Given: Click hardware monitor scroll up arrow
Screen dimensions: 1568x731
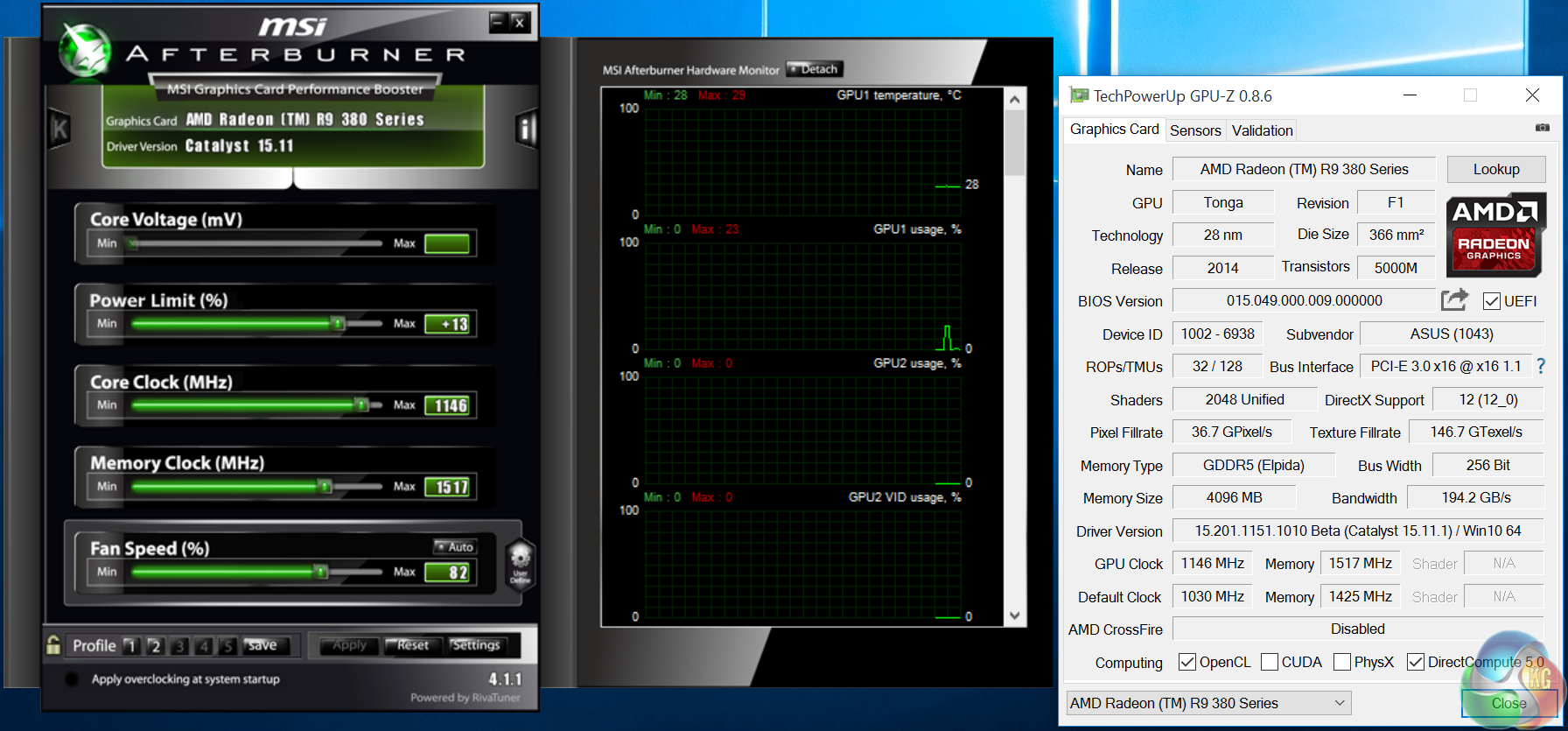Looking at the screenshot, I should (x=1015, y=100).
